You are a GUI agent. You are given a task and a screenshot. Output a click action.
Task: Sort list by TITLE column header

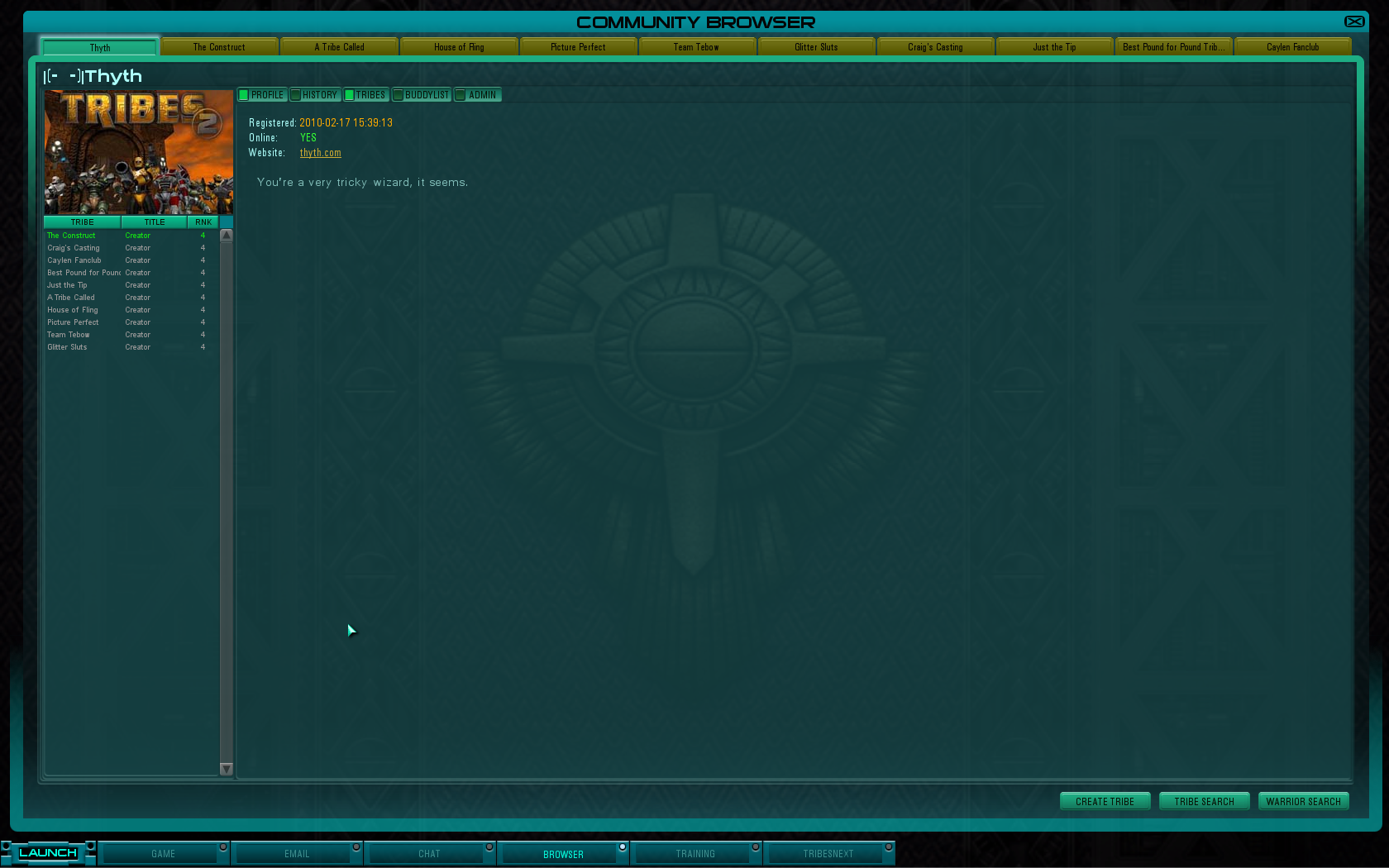155,222
